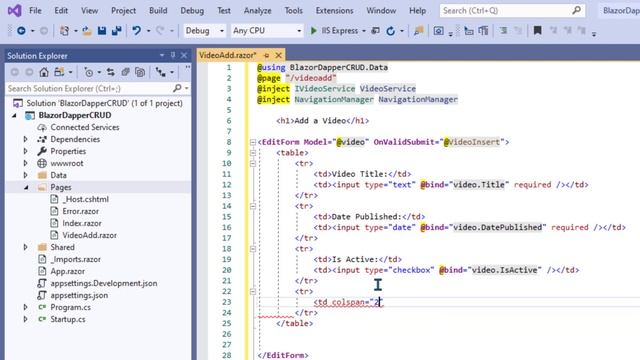Click the New Project toolbar icon
This screenshot has height=360, width=640.
pyautogui.click(x=64, y=31)
